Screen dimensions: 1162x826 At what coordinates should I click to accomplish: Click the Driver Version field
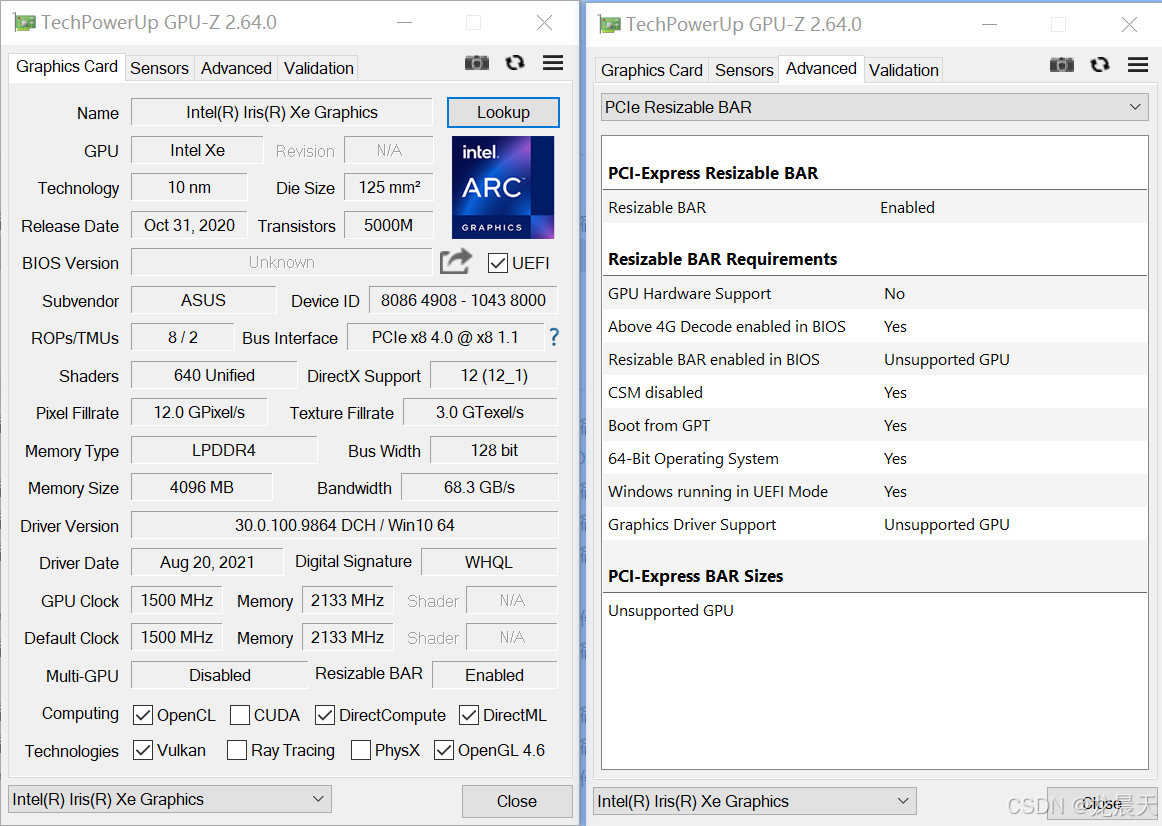pyautogui.click(x=345, y=525)
